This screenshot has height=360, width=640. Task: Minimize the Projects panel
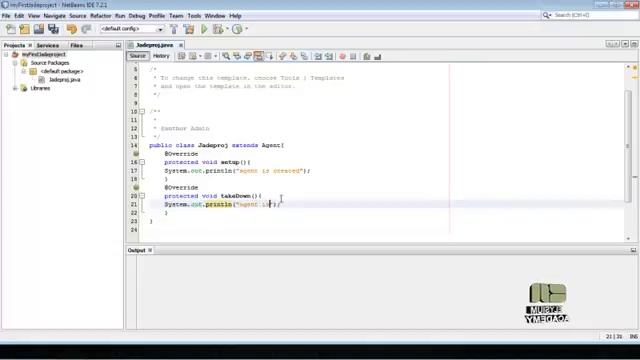click(118, 45)
